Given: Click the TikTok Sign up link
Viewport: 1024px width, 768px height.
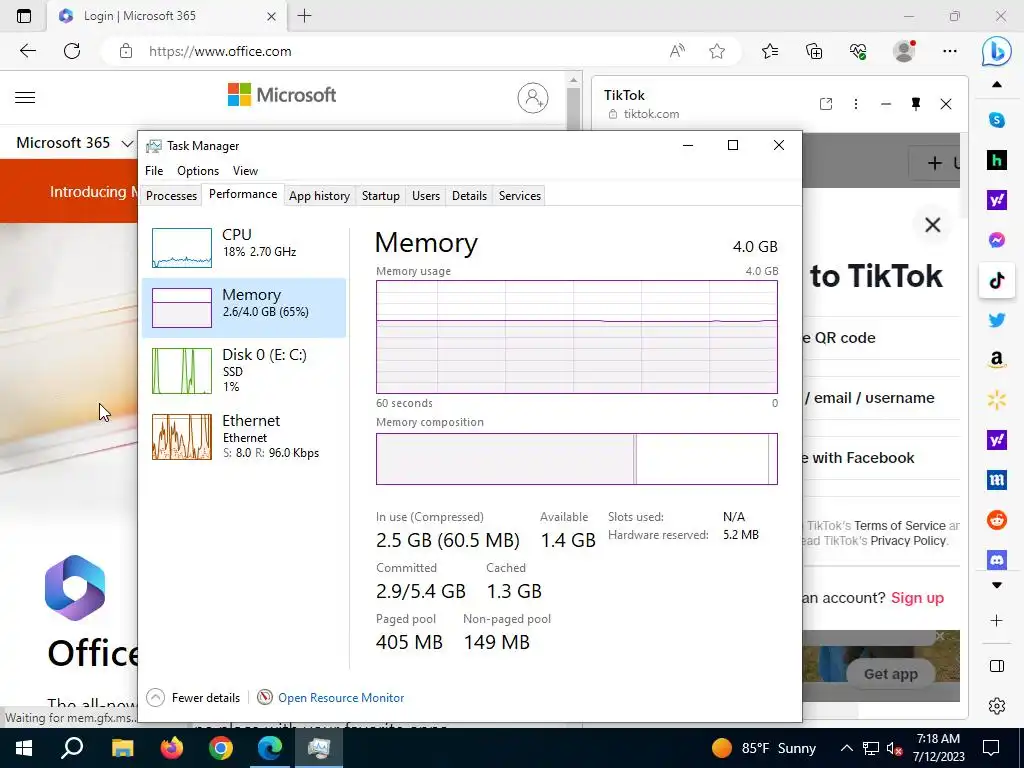Looking at the screenshot, I should 917,598.
